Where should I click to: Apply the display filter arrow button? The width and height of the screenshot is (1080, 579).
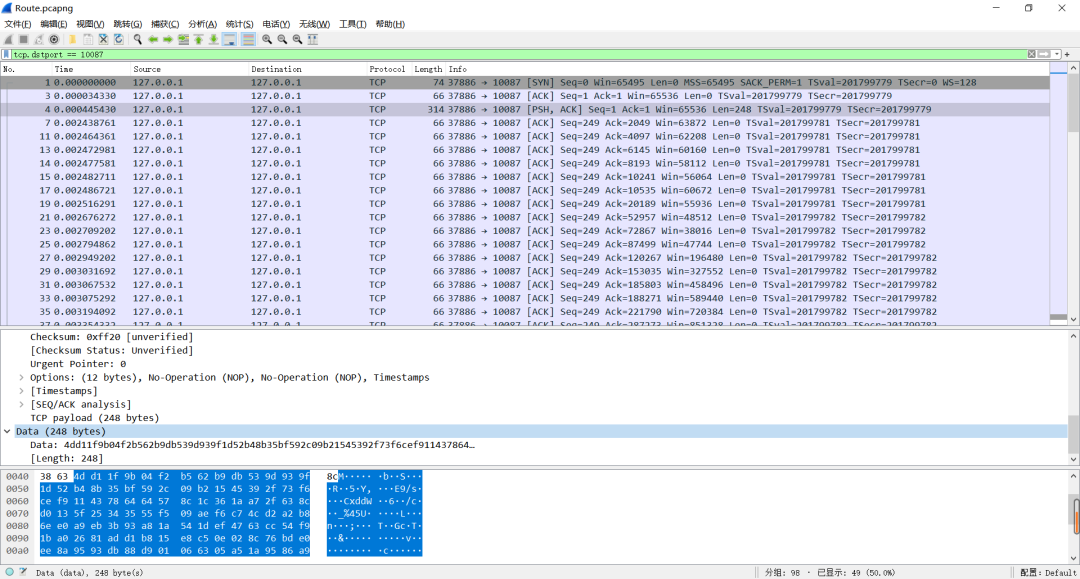pos(1044,54)
